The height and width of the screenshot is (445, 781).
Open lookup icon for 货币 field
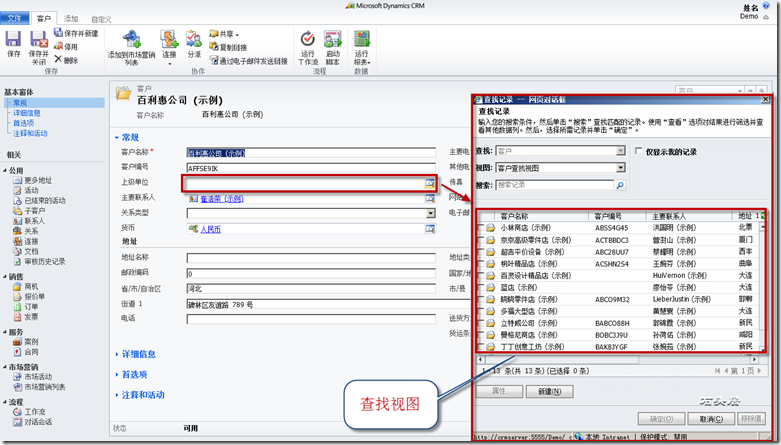coord(429,229)
